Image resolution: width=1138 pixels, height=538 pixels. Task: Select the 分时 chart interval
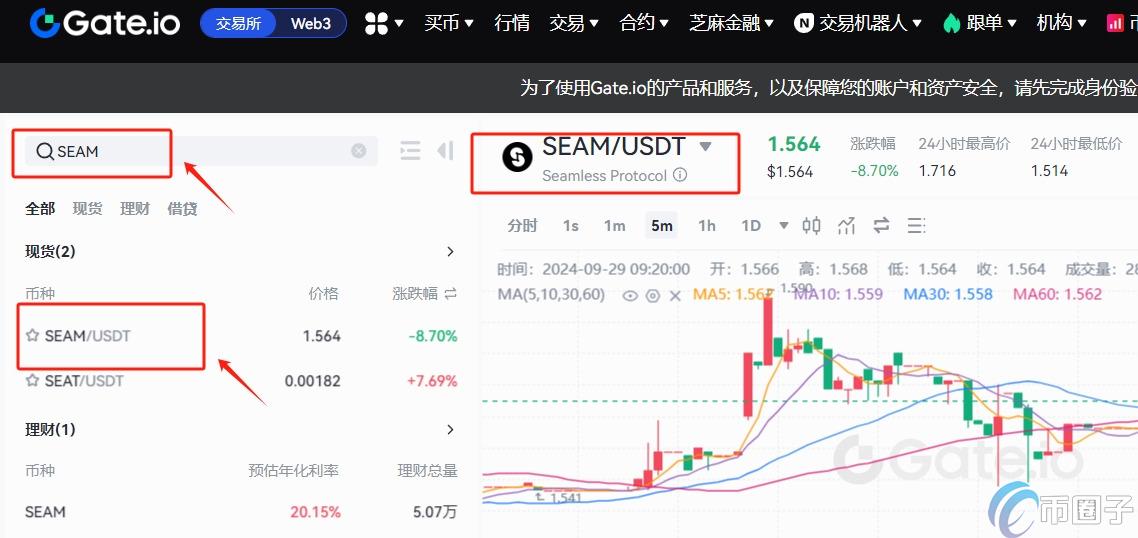click(523, 226)
